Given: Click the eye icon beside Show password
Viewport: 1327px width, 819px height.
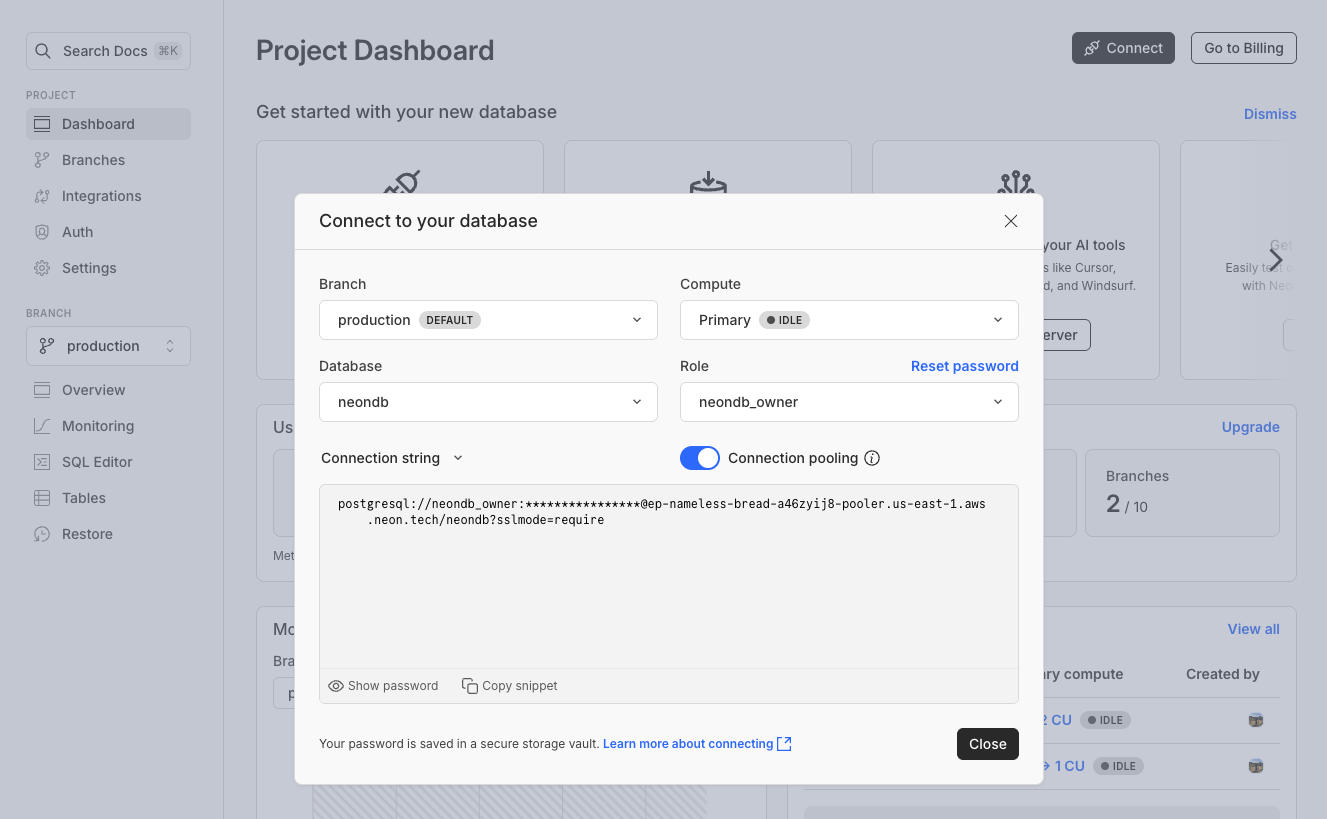Looking at the screenshot, I should click(336, 686).
